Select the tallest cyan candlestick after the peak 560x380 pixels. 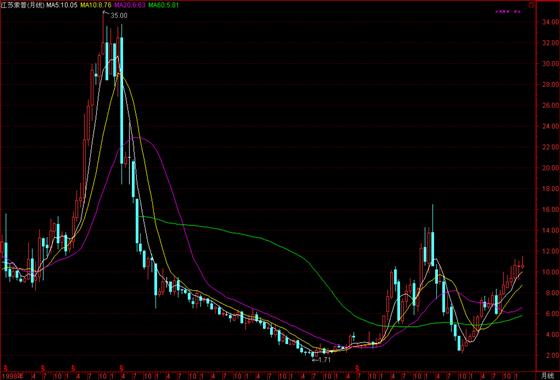(x=122, y=100)
